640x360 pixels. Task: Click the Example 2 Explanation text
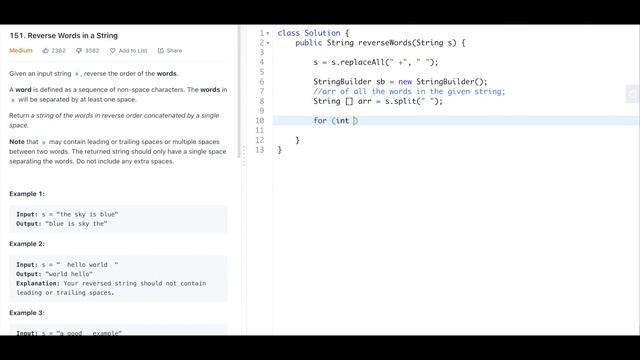[x=111, y=288]
